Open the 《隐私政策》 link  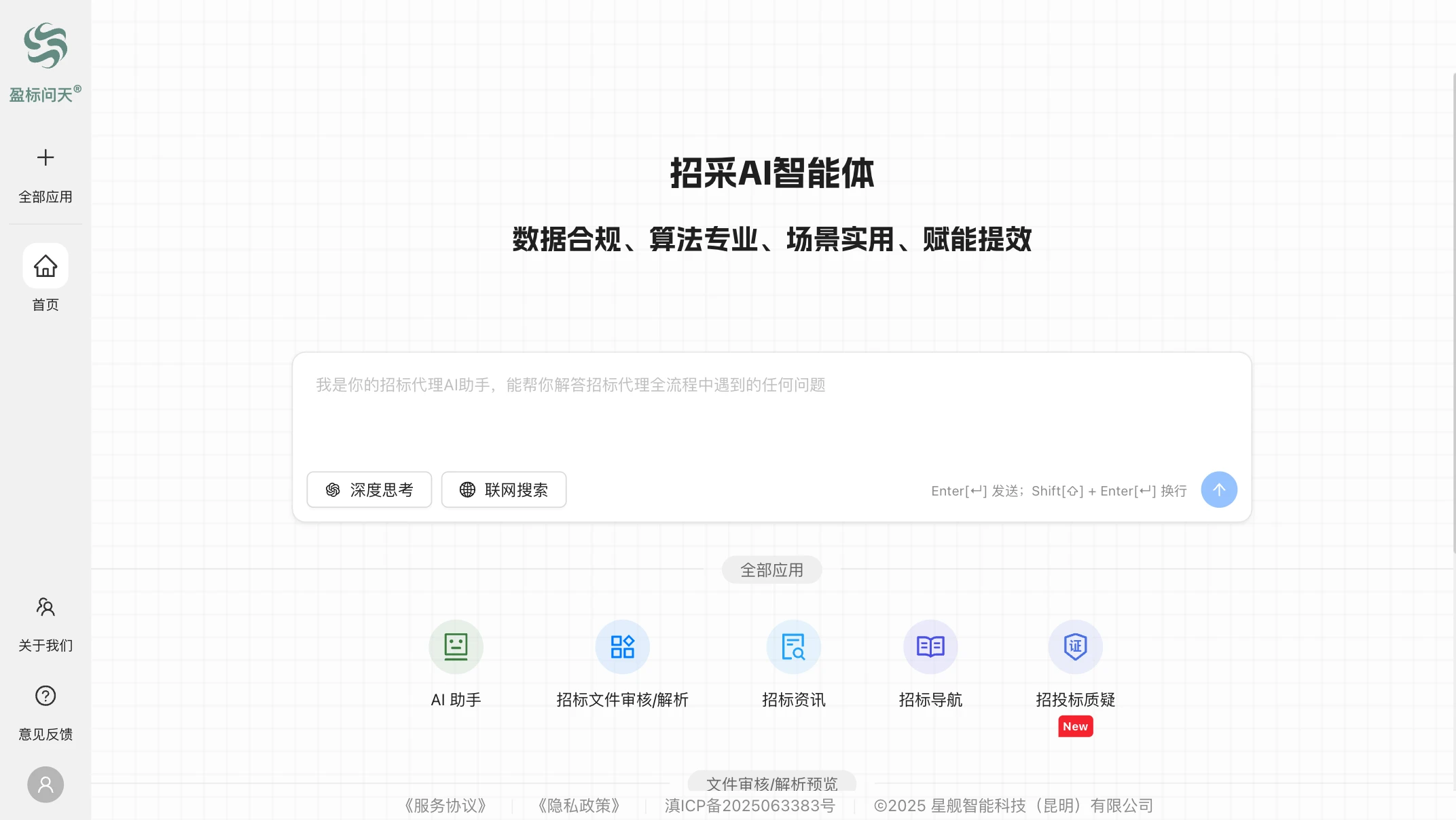coord(579,806)
